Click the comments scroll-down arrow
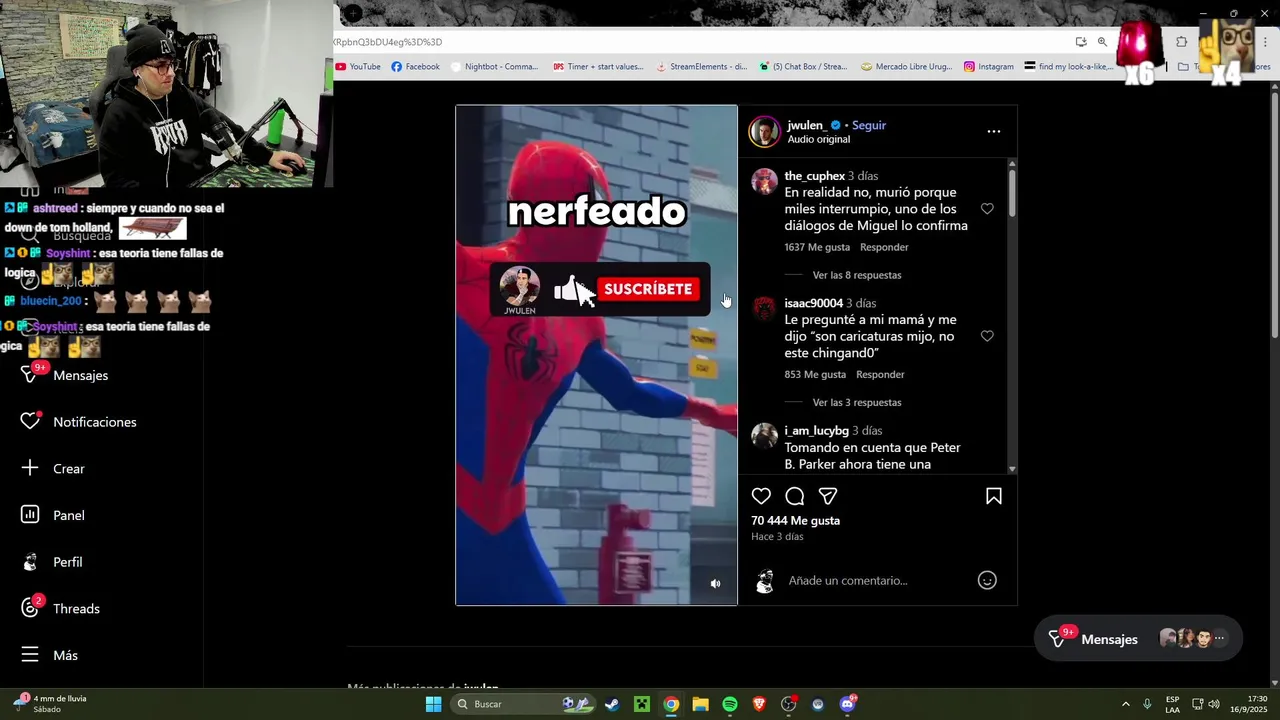1280x720 pixels. tap(1012, 469)
